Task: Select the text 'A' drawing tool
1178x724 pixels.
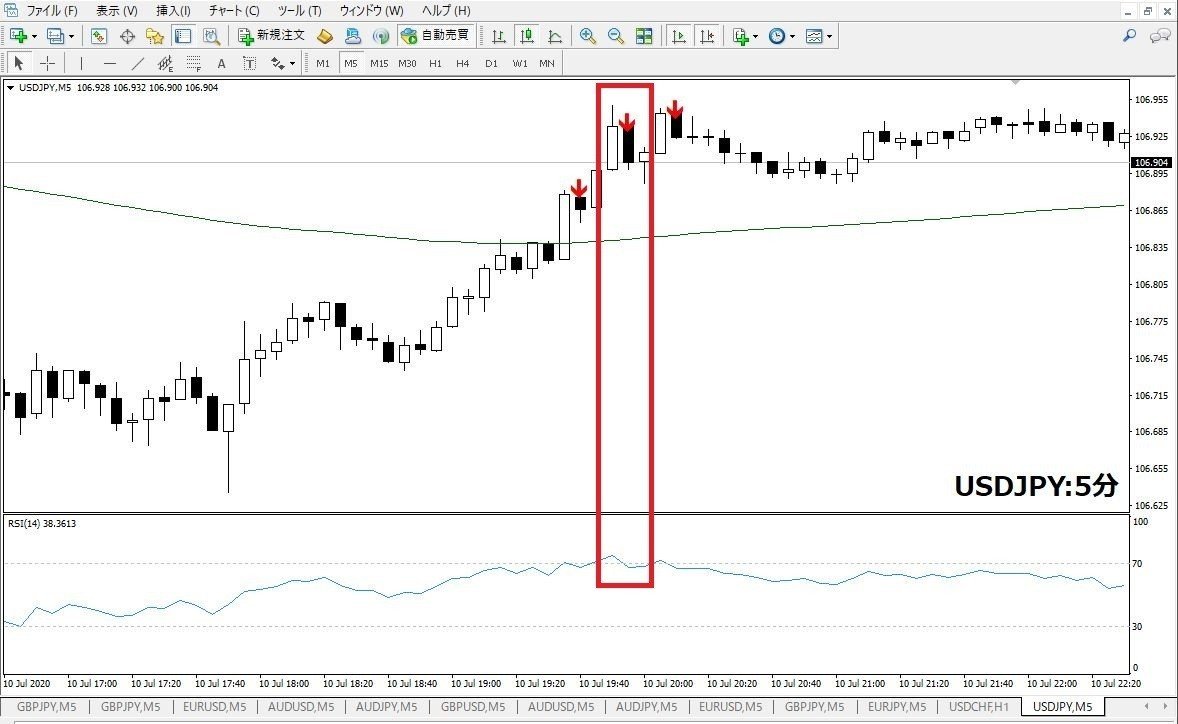Action: point(222,63)
